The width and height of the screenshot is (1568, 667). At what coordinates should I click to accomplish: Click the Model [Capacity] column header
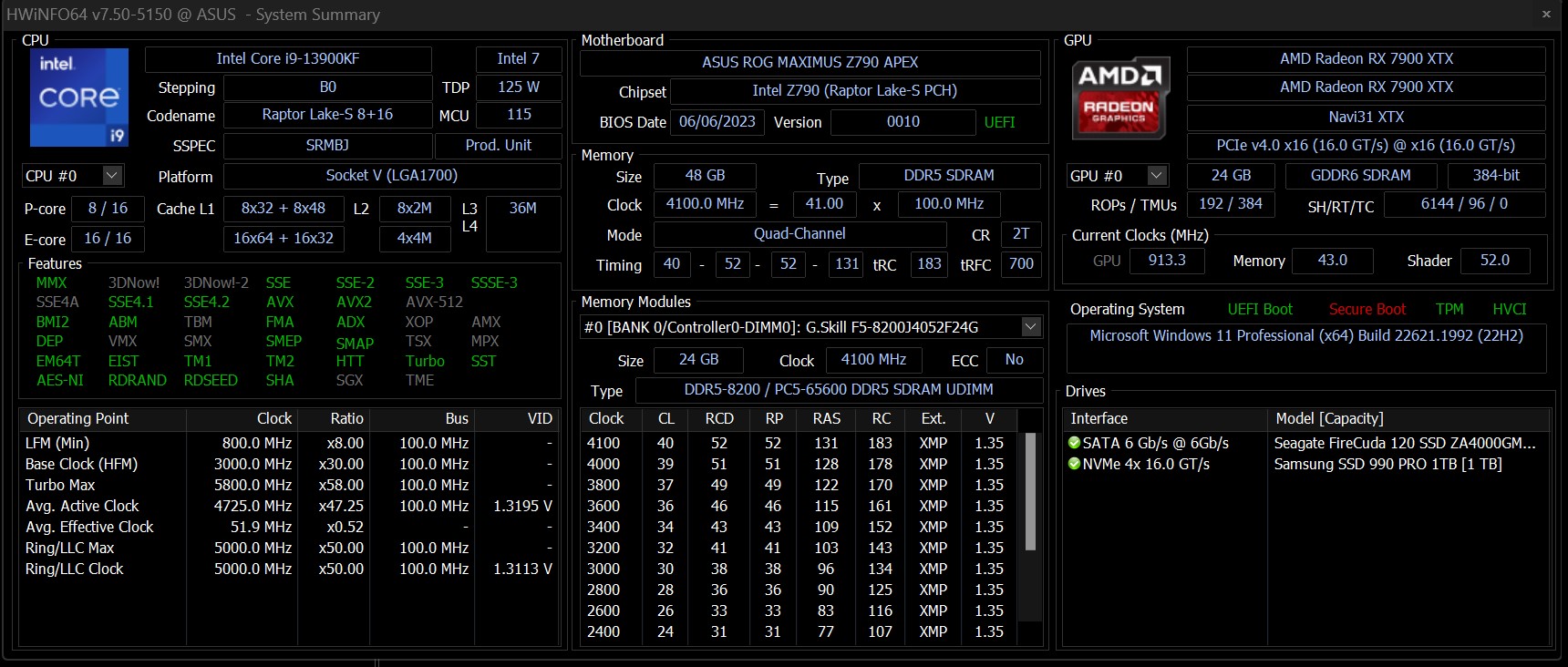point(1408,419)
